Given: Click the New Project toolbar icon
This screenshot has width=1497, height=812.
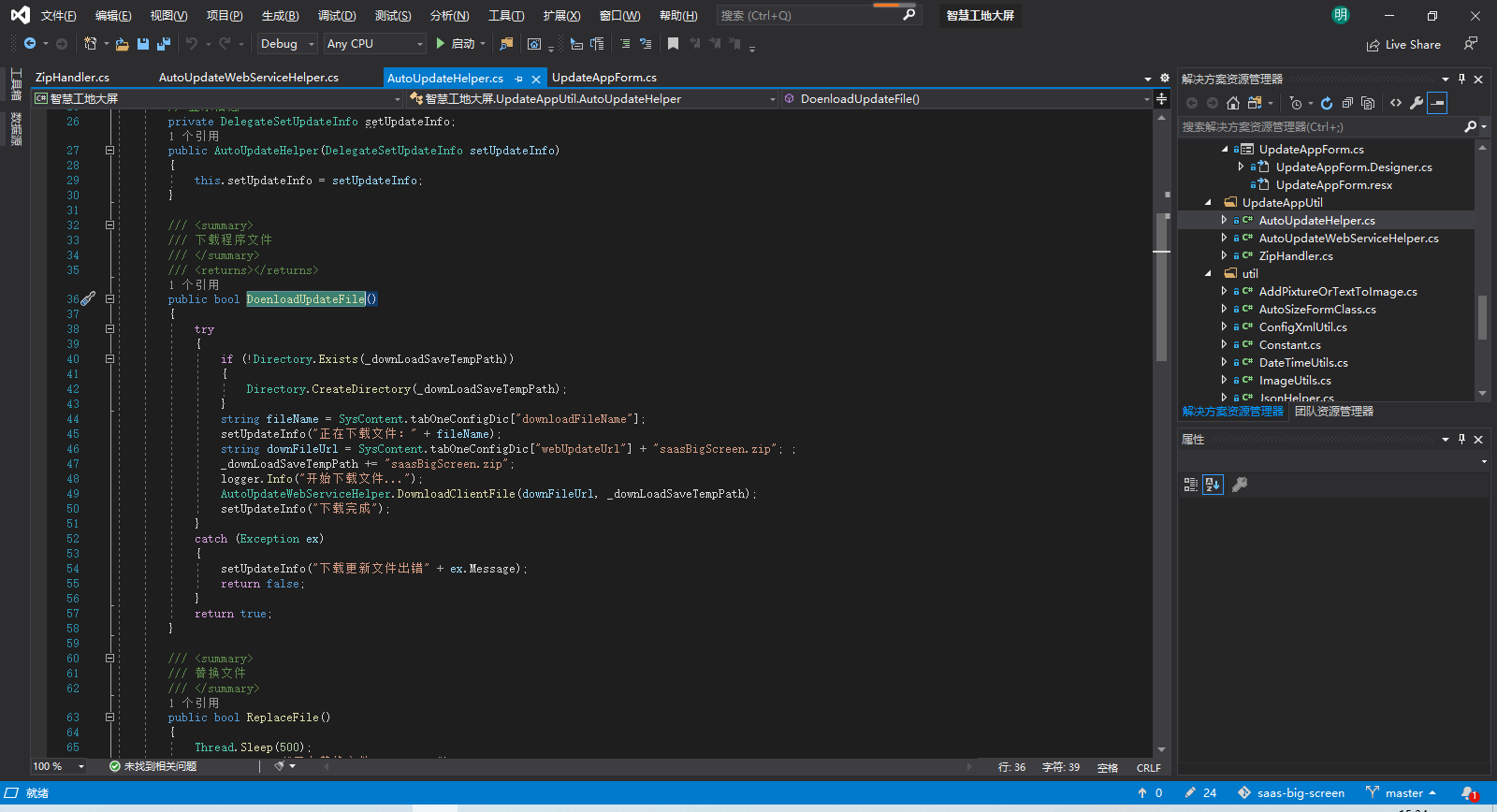Looking at the screenshot, I should point(91,44).
